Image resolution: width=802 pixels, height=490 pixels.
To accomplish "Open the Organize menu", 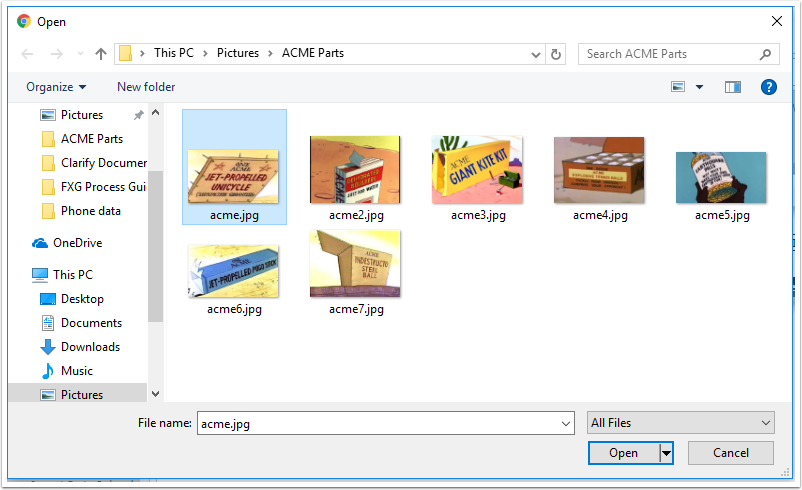I will point(56,87).
